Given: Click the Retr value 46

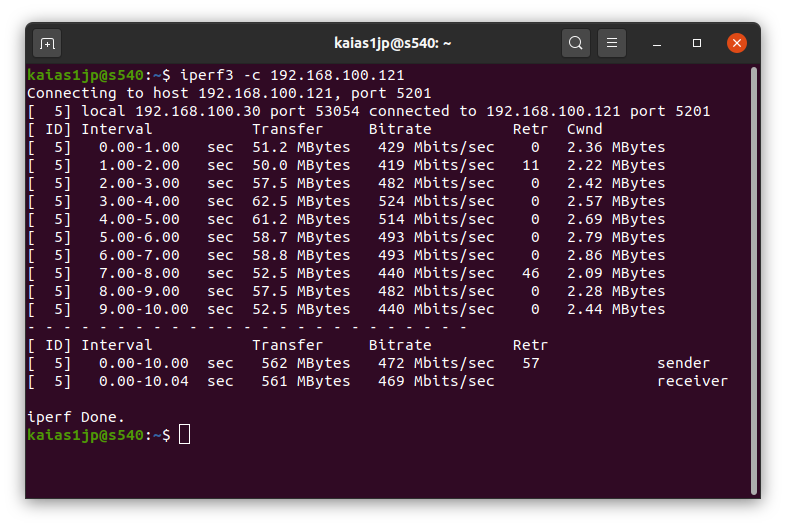Looking at the screenshot, I should pos(531,273).
